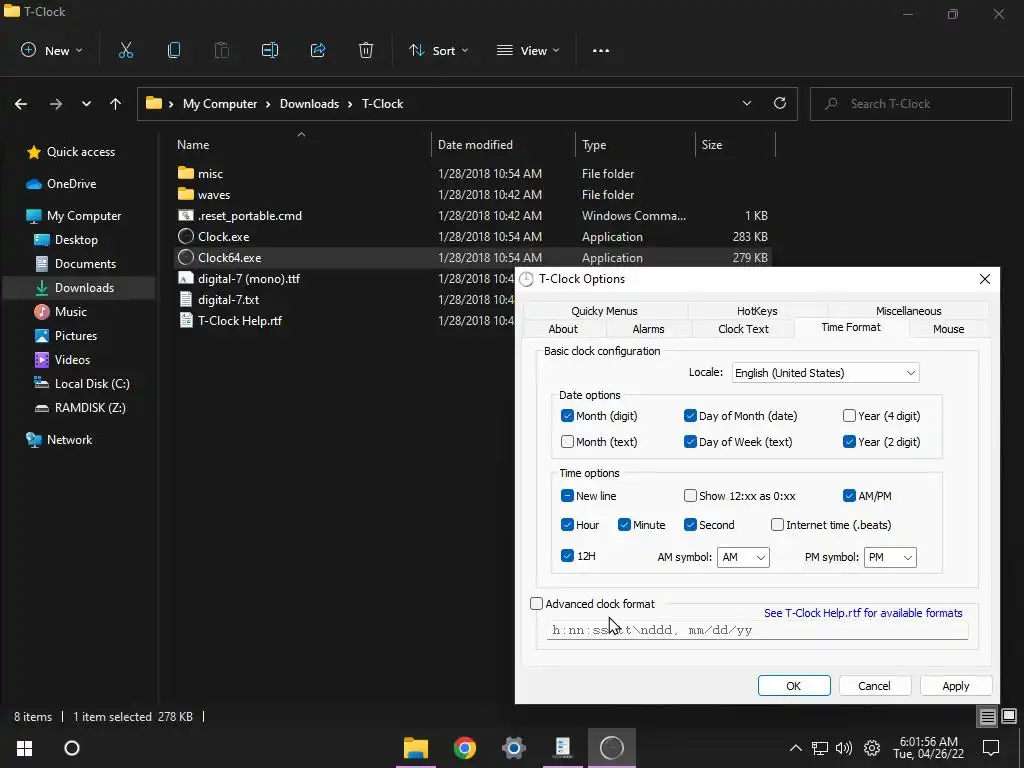This screenshot has width=1024, height=768.
Task: Click the volume speaker tray icon
Action: (x=844, y=748)
